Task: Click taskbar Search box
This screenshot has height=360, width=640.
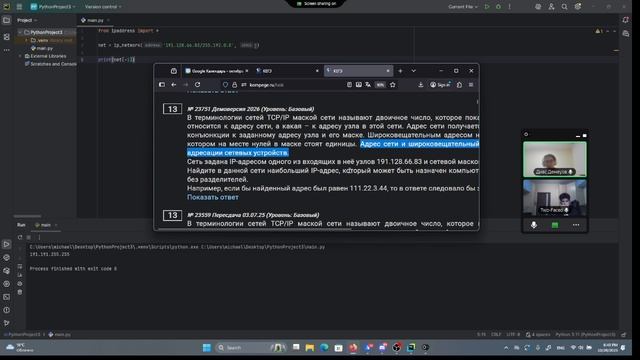Action: pos(250,347)
